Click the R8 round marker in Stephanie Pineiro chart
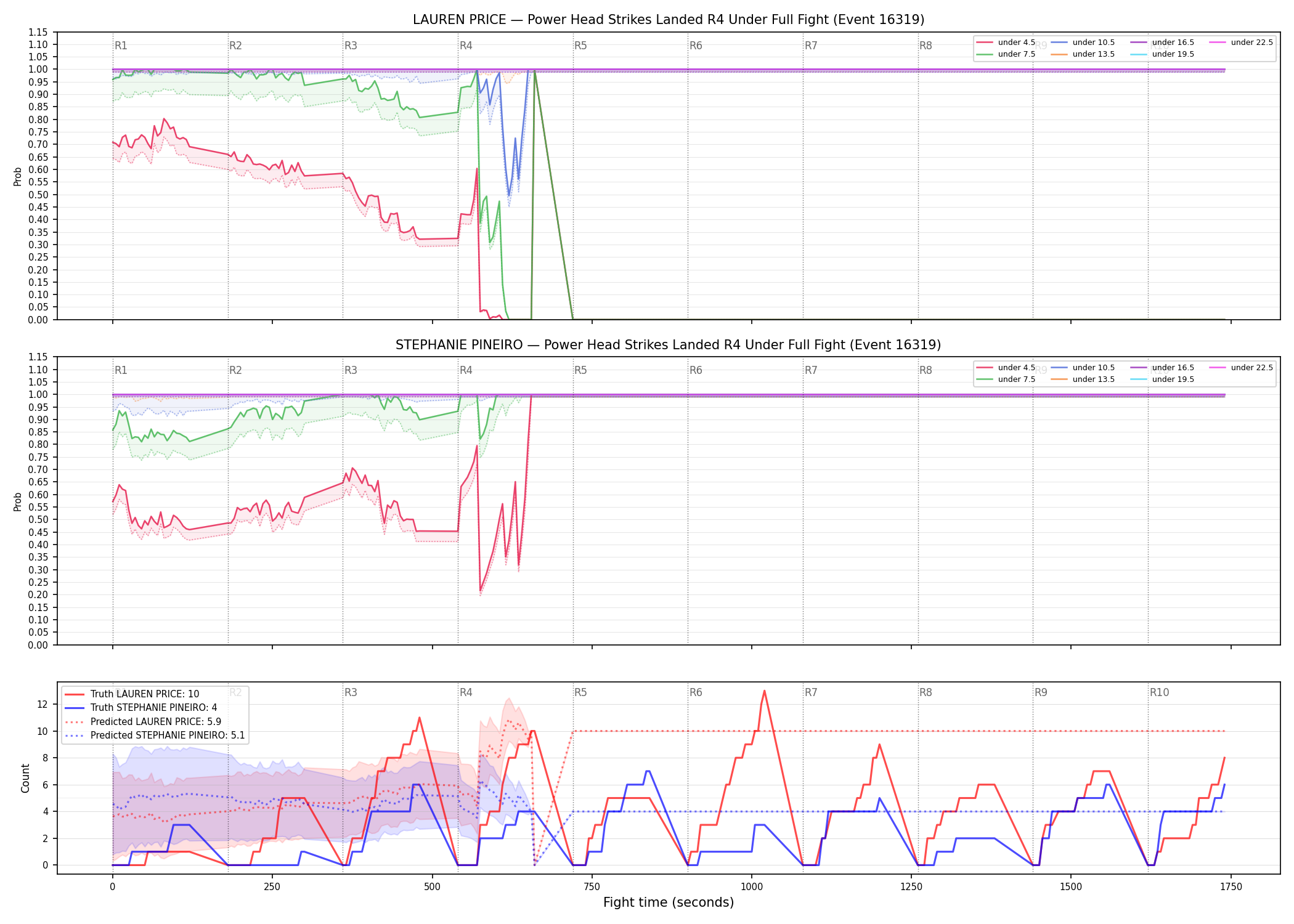 point(926,370)
